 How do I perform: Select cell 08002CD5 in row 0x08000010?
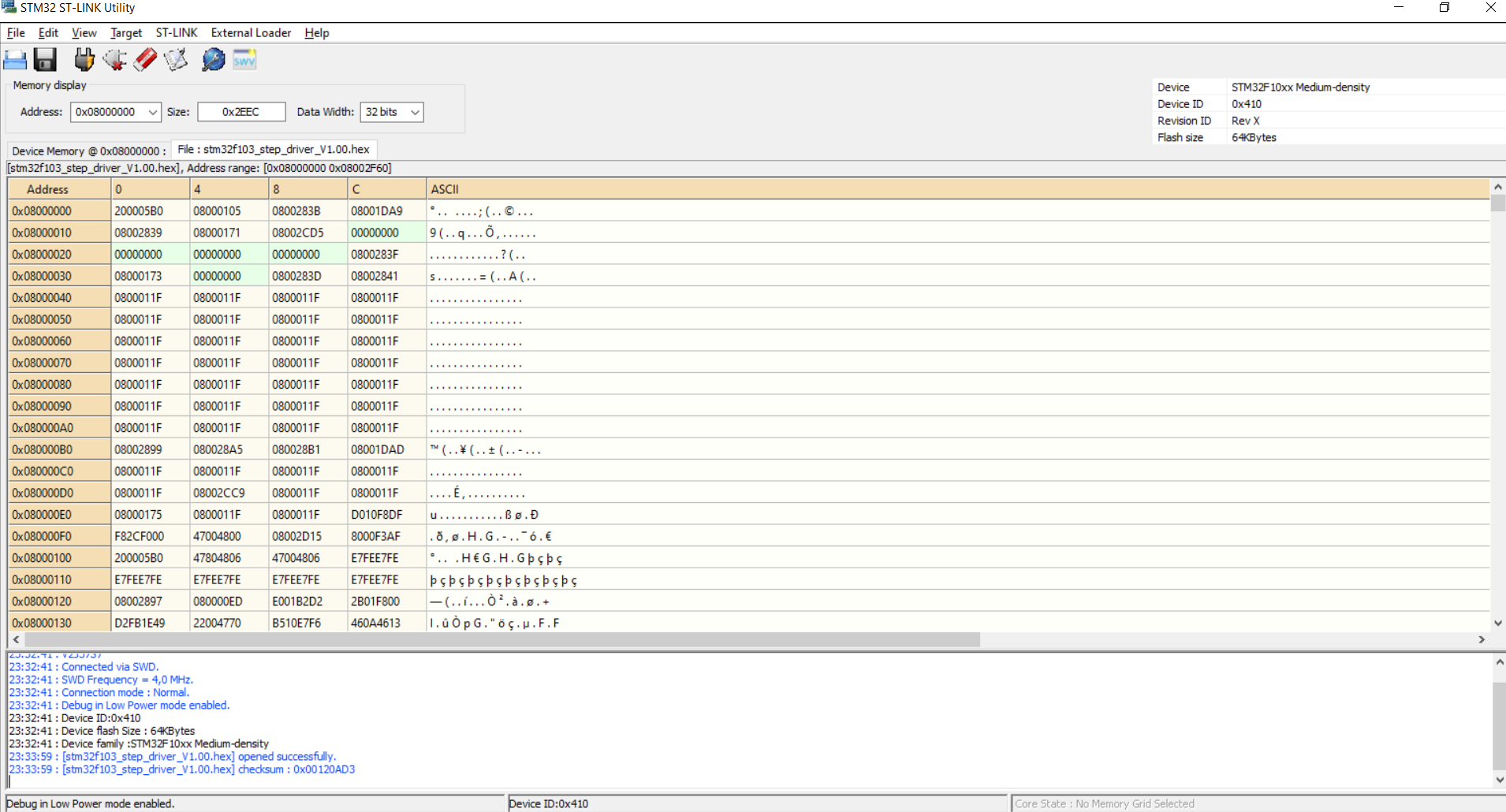tap(308, 233)
